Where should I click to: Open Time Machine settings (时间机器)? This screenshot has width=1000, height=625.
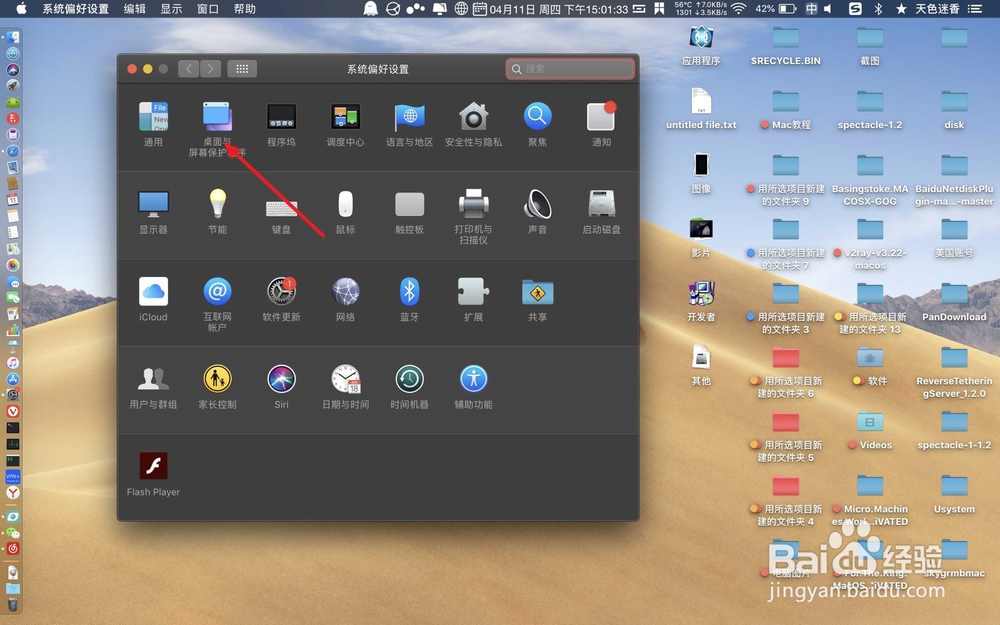point(409,377)
